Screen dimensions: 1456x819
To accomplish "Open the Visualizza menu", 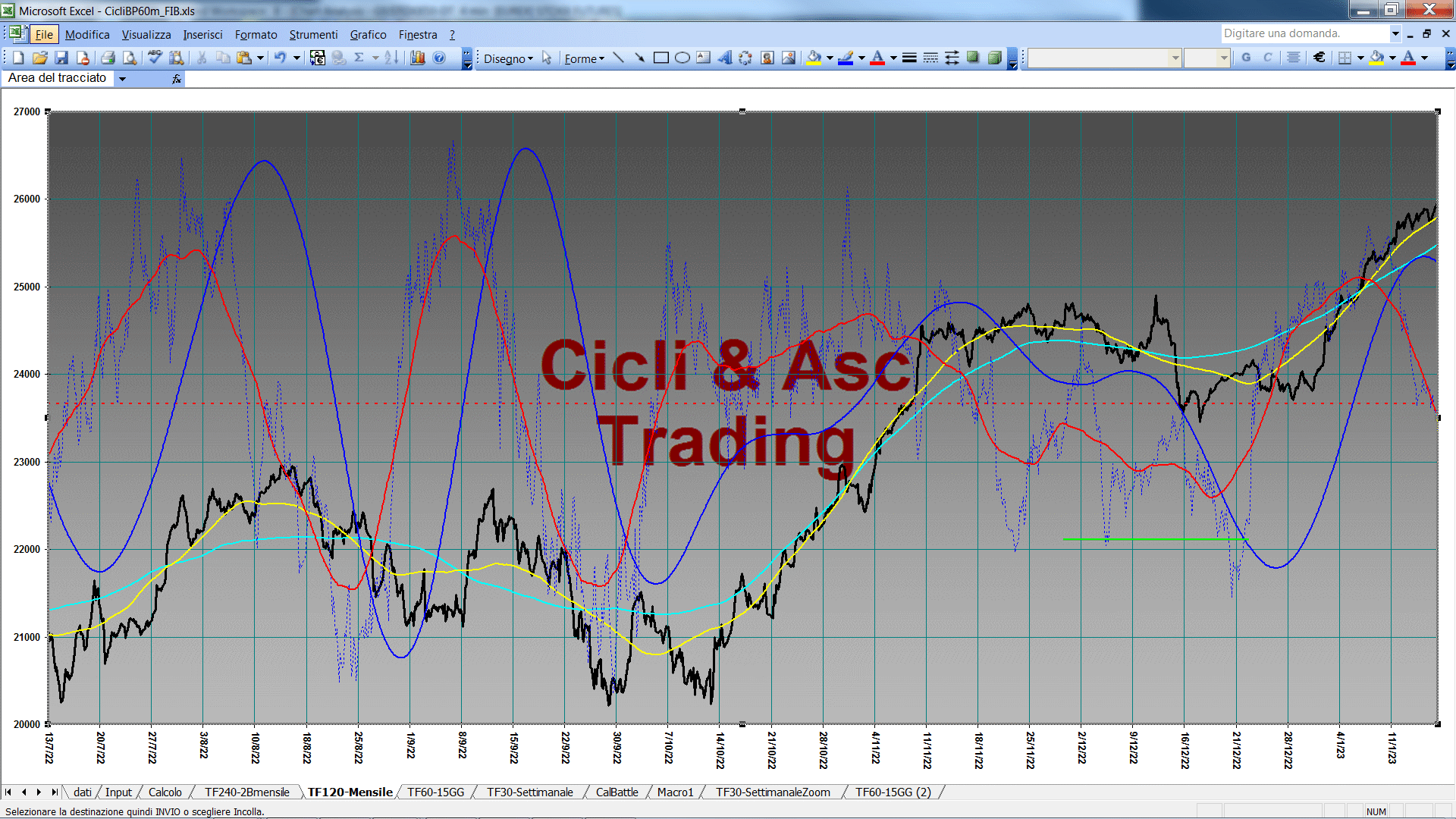I will (x=146, y=34).
